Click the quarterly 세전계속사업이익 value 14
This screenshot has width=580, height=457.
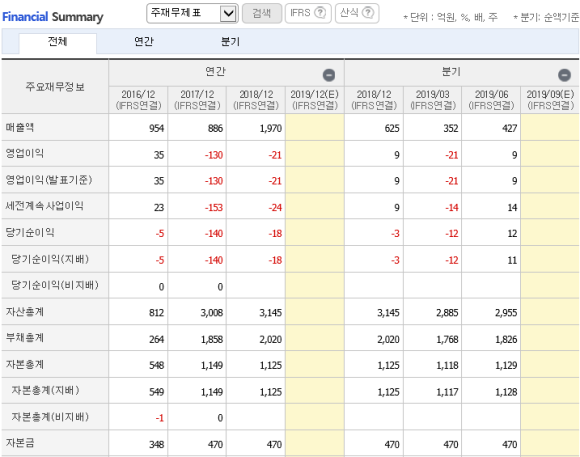click(512, 208)
